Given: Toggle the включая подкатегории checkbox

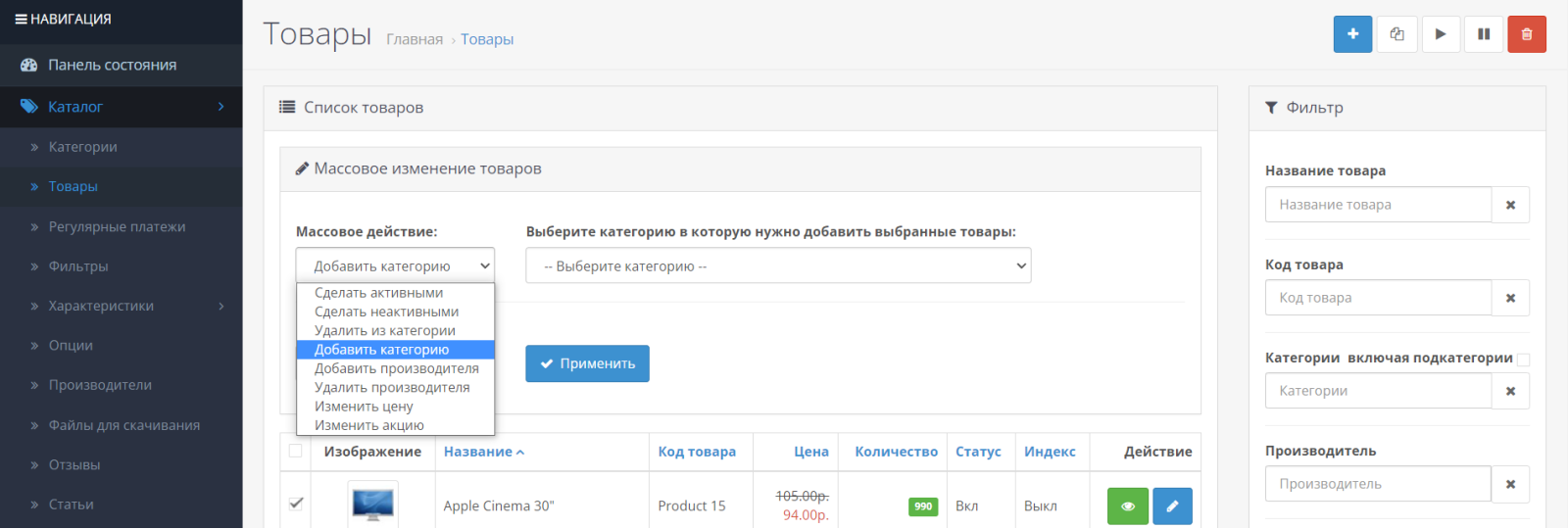Looking at the screenshot, I should click(1523, 360).
